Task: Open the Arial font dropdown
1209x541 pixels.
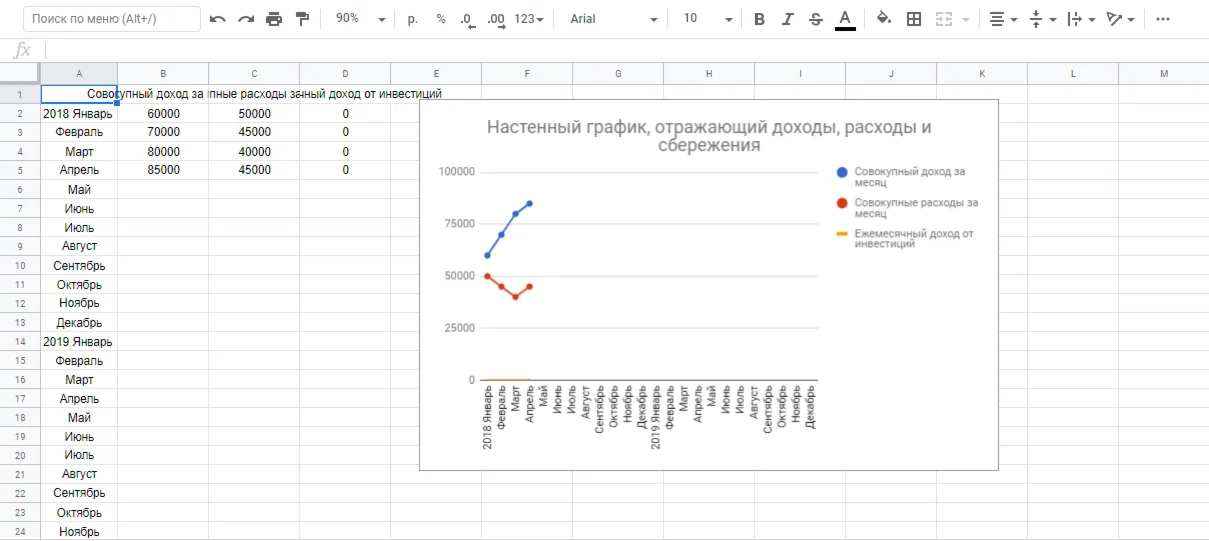Action: click(614, 19)
